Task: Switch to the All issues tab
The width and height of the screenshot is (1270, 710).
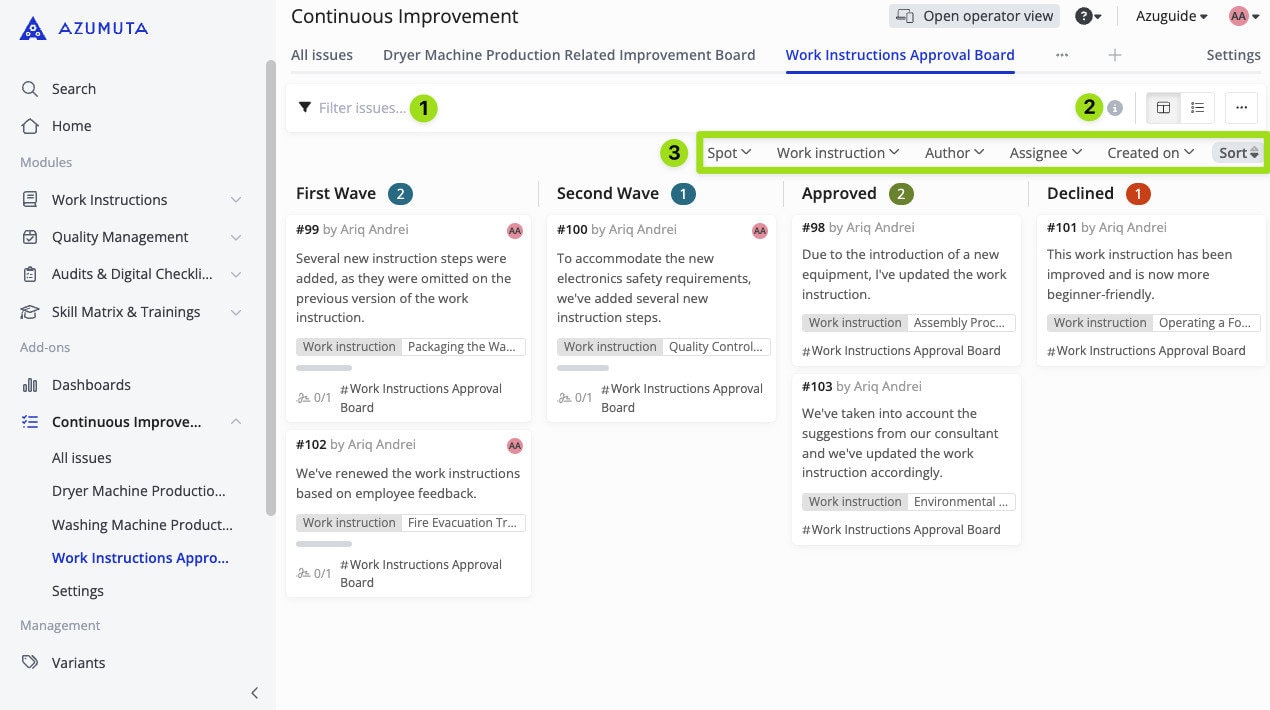Action: 321,55
